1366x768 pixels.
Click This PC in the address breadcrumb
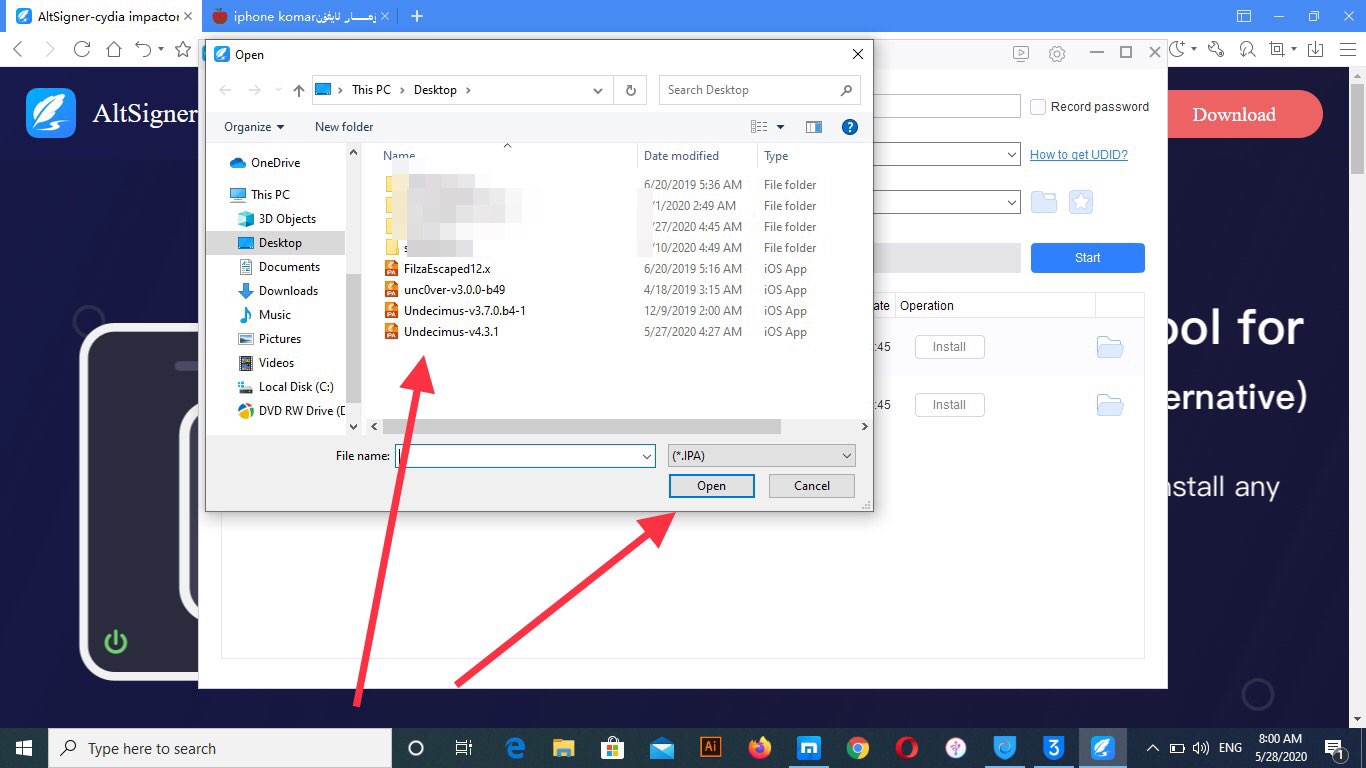371,90
